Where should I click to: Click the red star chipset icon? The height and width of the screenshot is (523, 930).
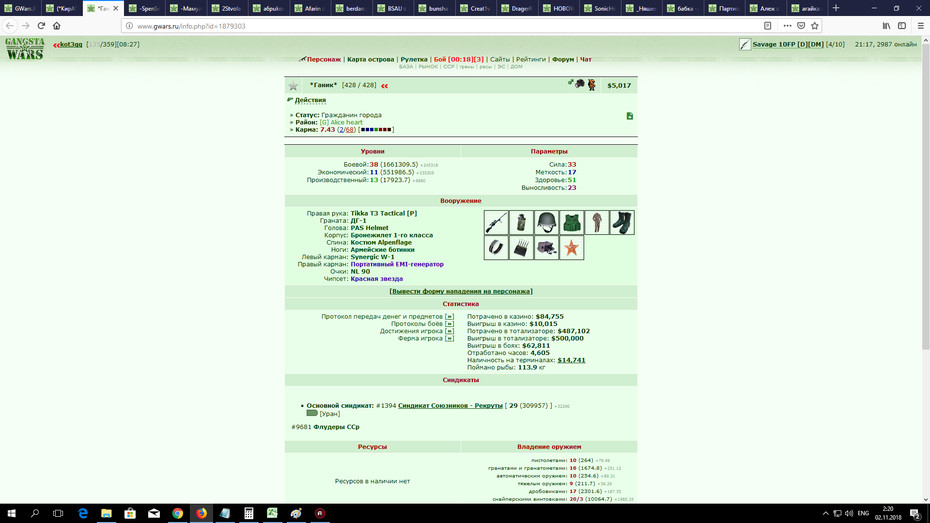pyautogui.click(x=571, y=248)
